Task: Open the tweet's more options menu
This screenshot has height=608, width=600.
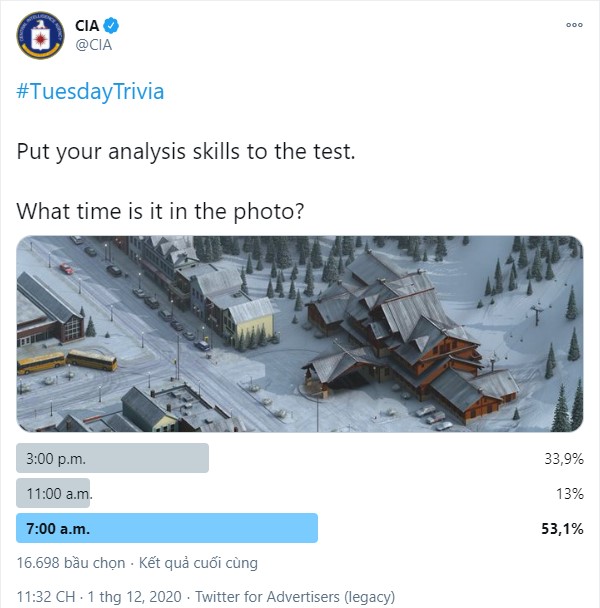Action: (x=574, y=24)
